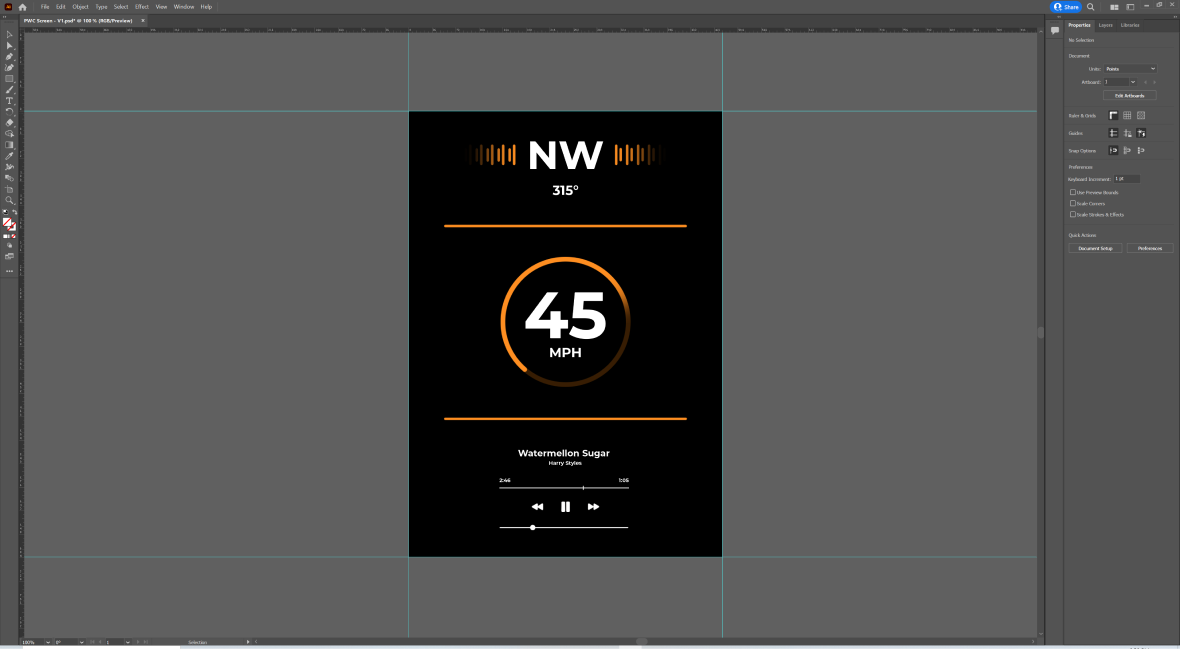
Task: Select the Shape Builder tool
Action: [x=9, y=133]
